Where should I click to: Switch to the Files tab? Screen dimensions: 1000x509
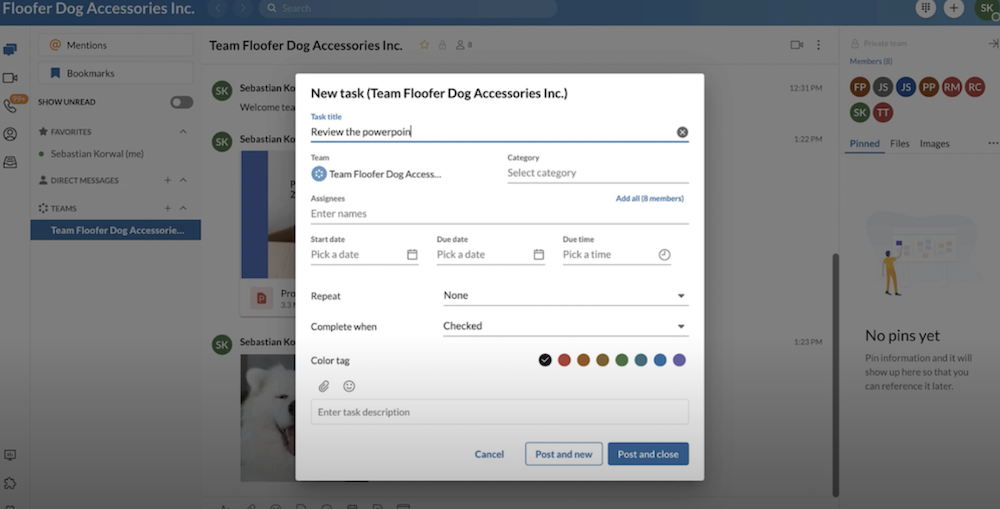coord(899,144)
